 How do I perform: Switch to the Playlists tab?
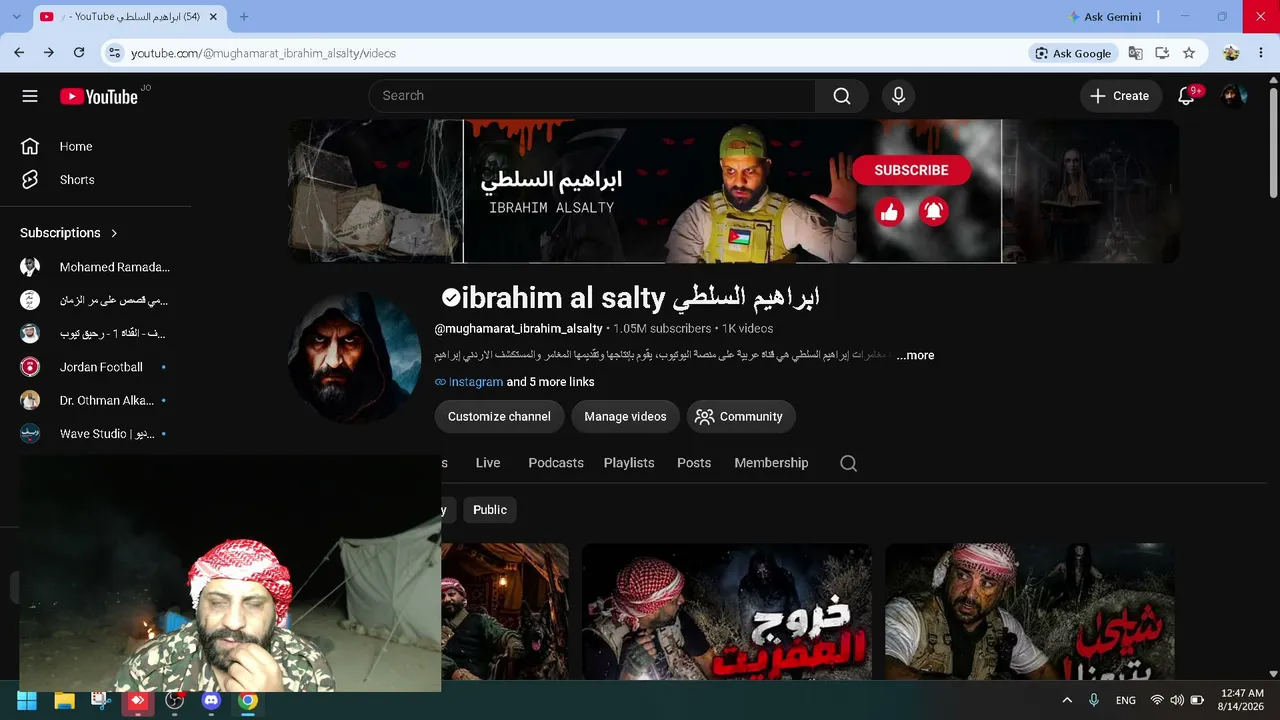coord(629,463)
